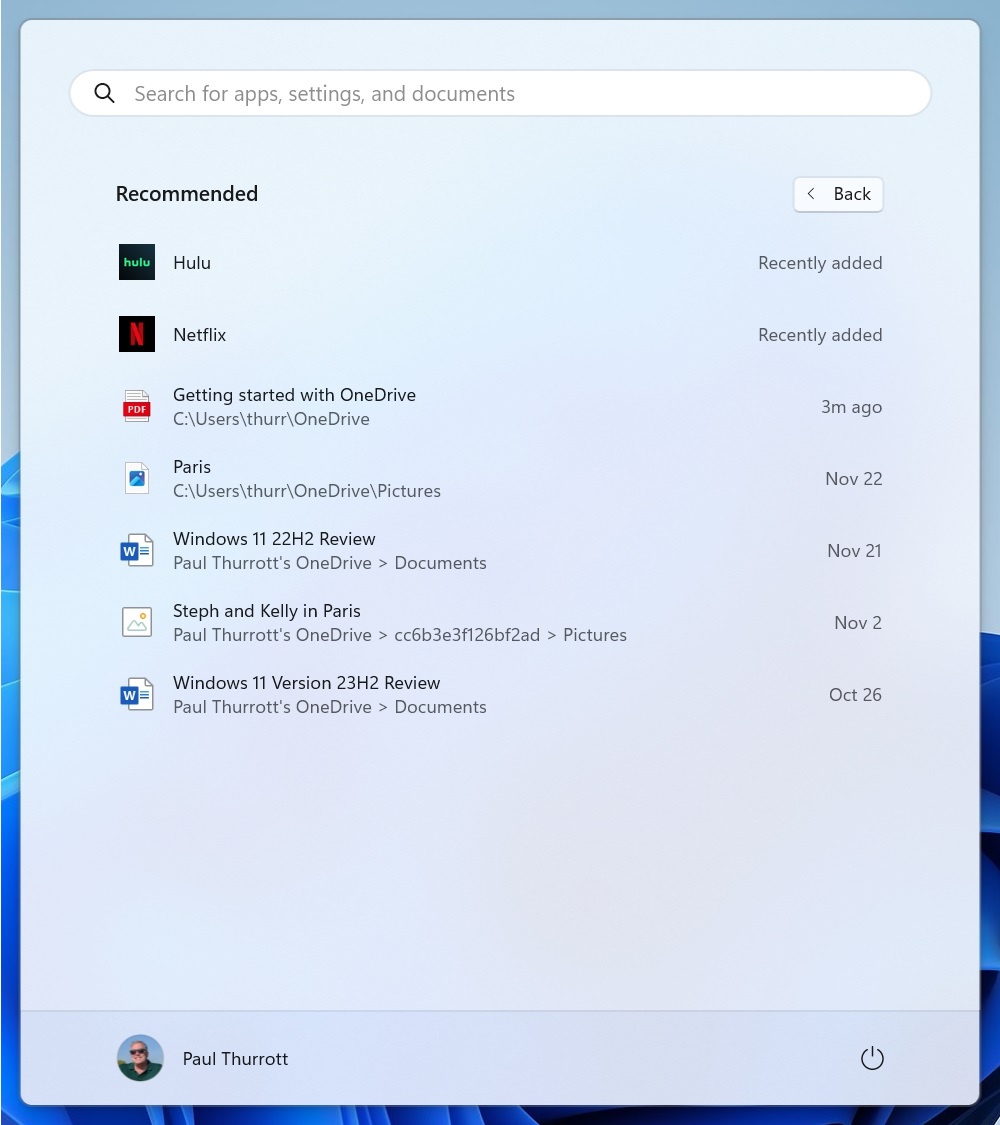Click the search box for apps and settings

500,93
